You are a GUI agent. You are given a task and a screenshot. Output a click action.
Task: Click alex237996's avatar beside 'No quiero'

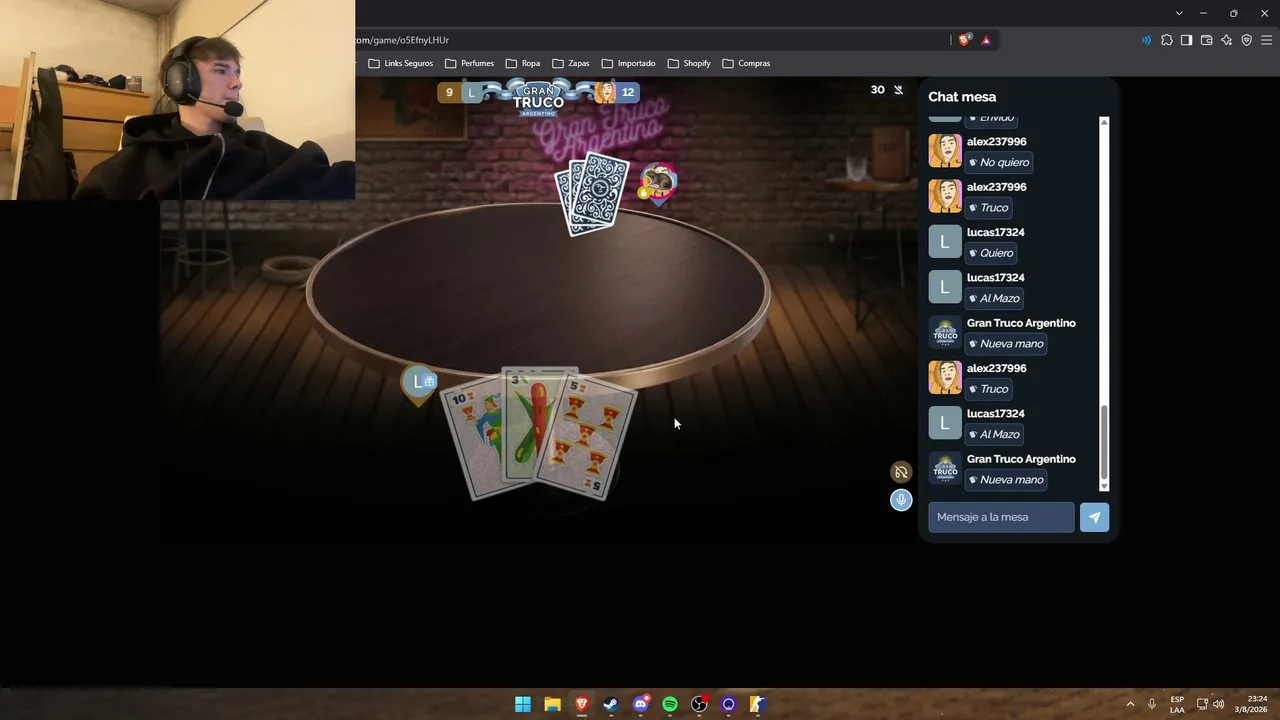coord(945,151)
